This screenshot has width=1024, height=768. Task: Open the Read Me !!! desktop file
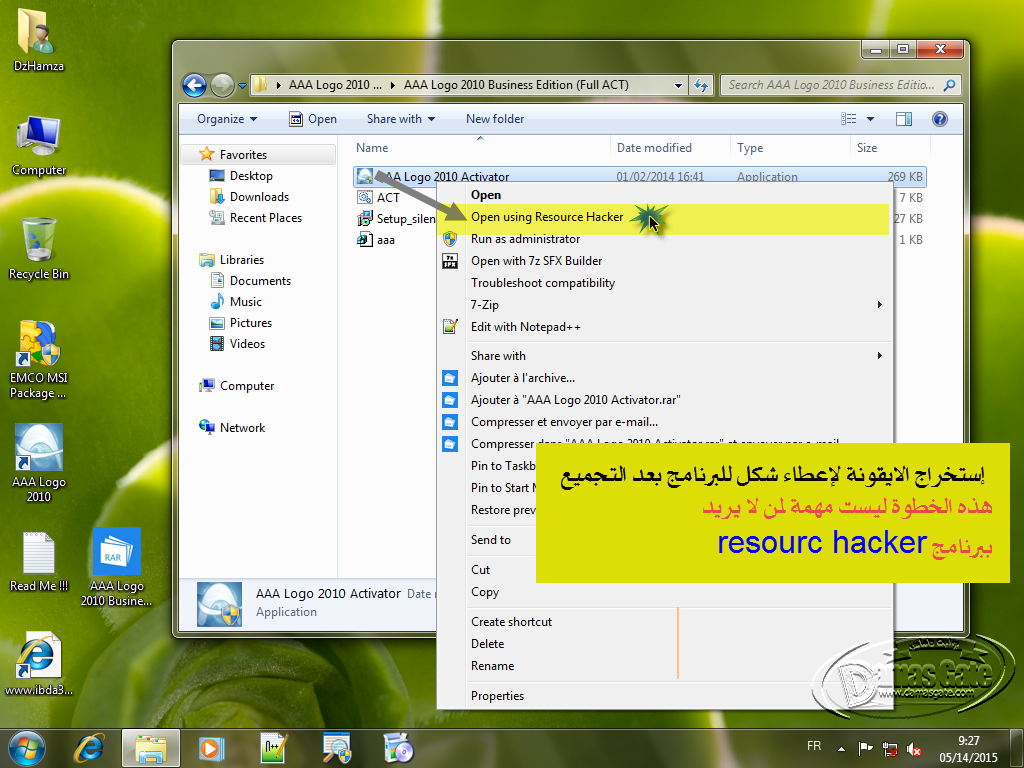pos(39,562)
